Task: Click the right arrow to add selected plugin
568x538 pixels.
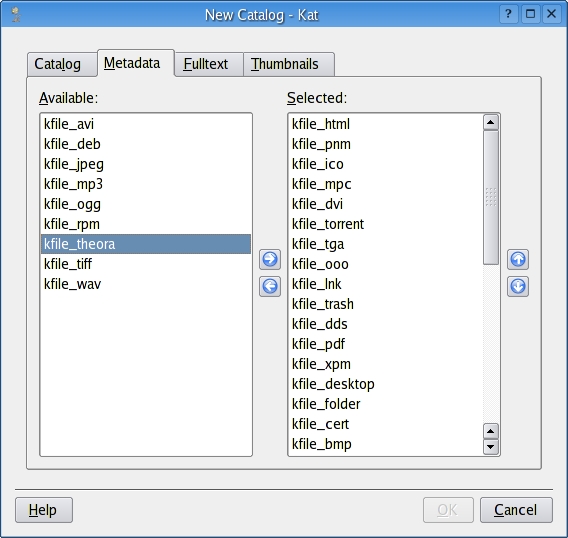Action: point(270,259)
